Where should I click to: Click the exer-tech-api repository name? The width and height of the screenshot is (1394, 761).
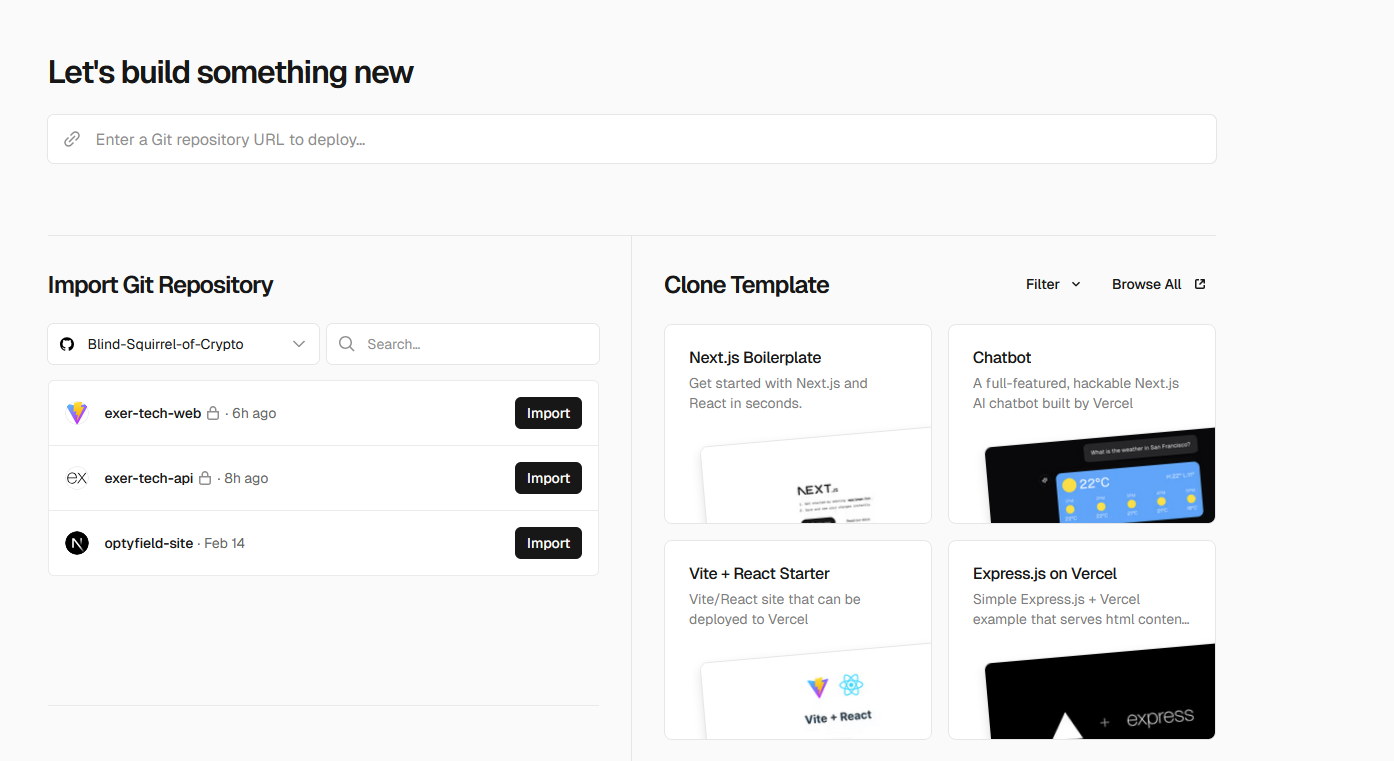pyautogui.click(x=149, y=478)
